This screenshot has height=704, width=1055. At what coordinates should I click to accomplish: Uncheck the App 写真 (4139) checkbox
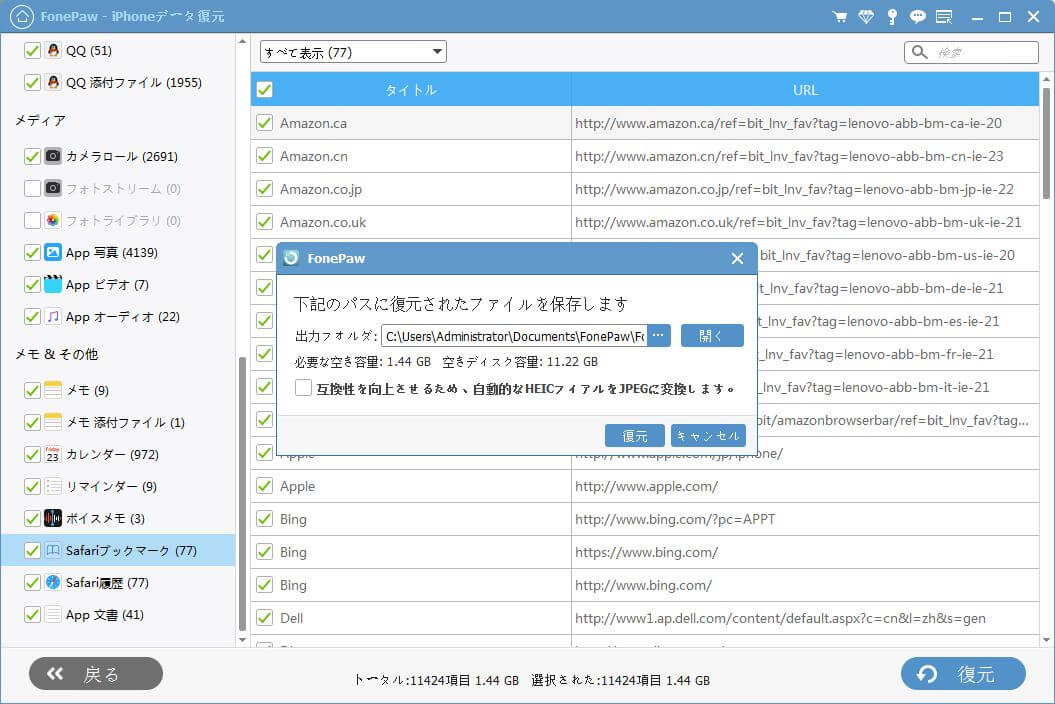pyautogui.click(x=32, y=252)
